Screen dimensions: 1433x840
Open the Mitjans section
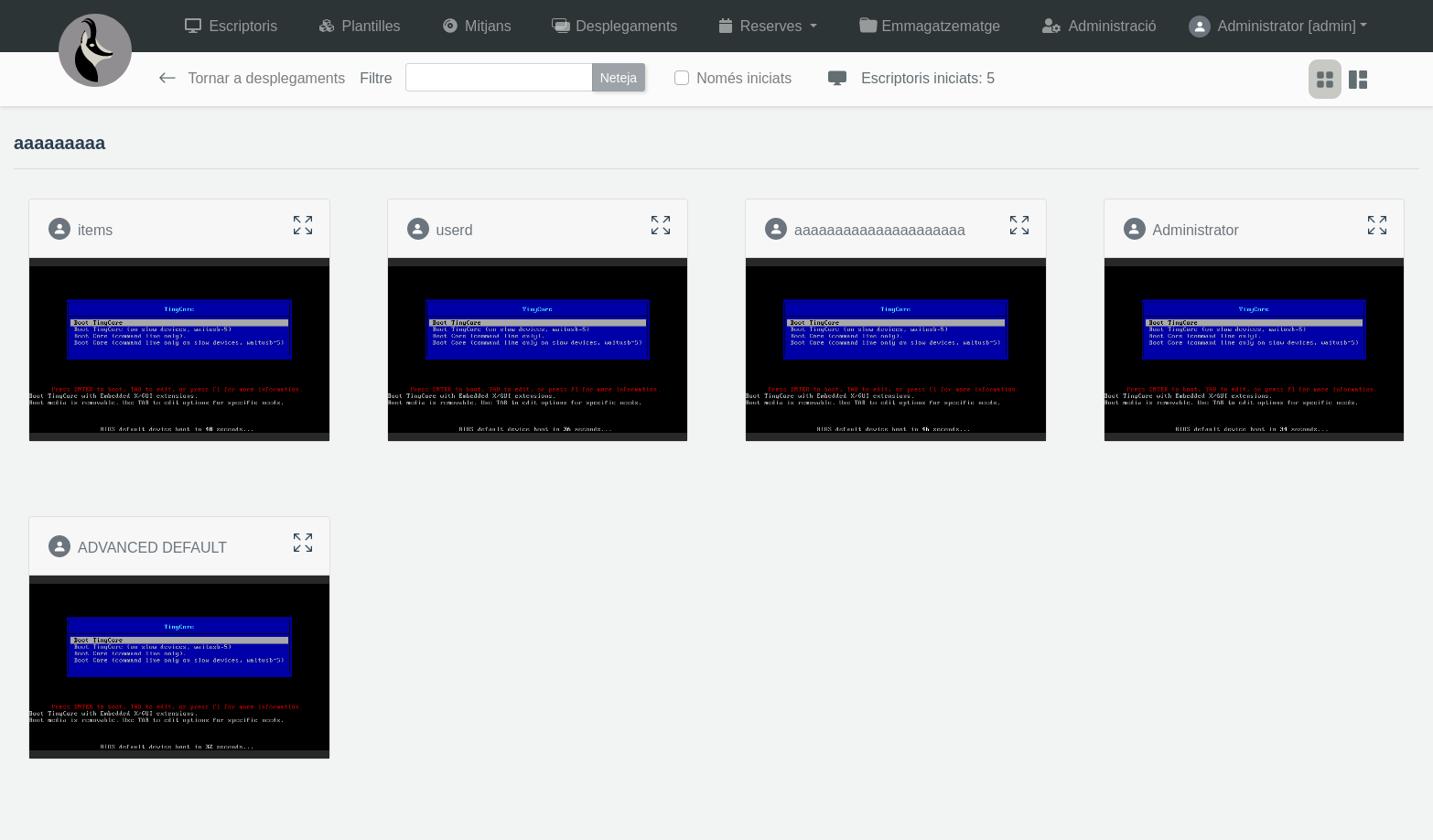click(x=477, y=26)
